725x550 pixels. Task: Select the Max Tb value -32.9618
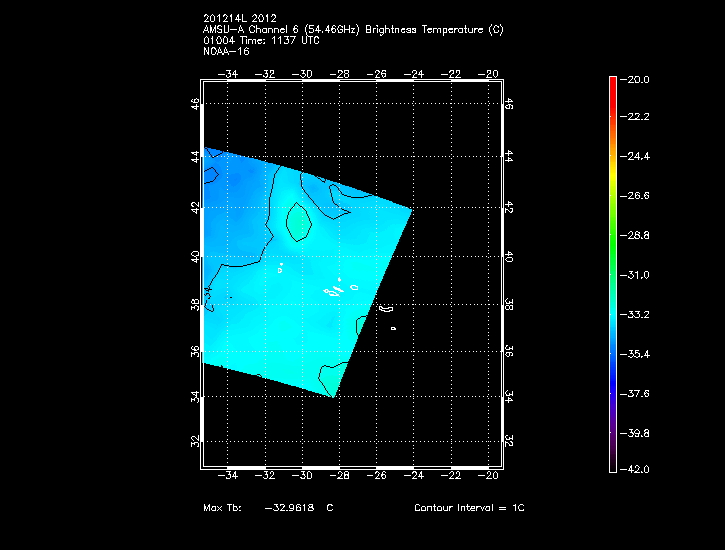click(x=289, y=508)
